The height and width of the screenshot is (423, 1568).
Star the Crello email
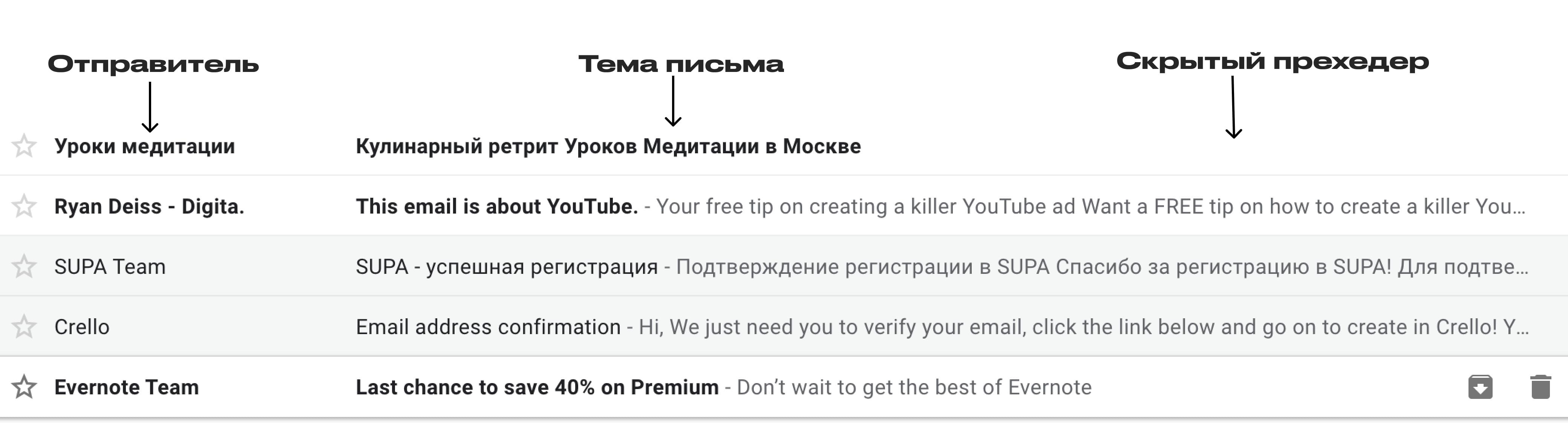tap(24, 327)
